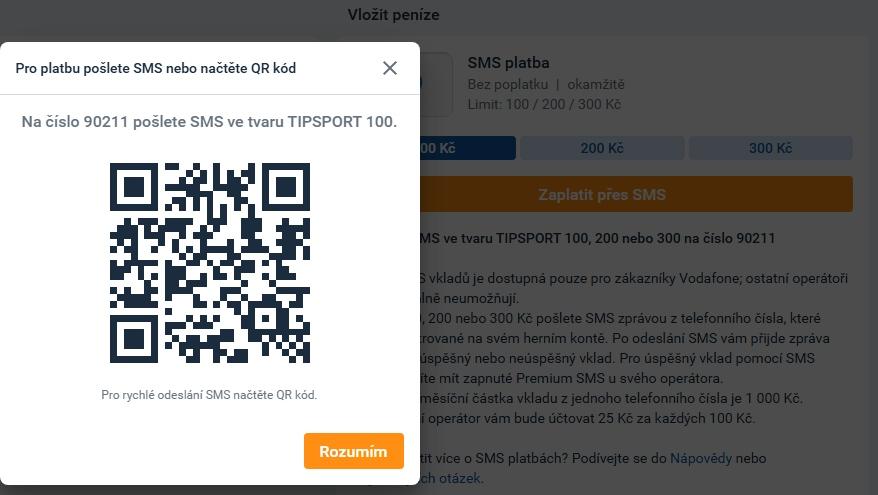Click the paragraph mentioning Vodafone customers

click(x=634, y=288)
